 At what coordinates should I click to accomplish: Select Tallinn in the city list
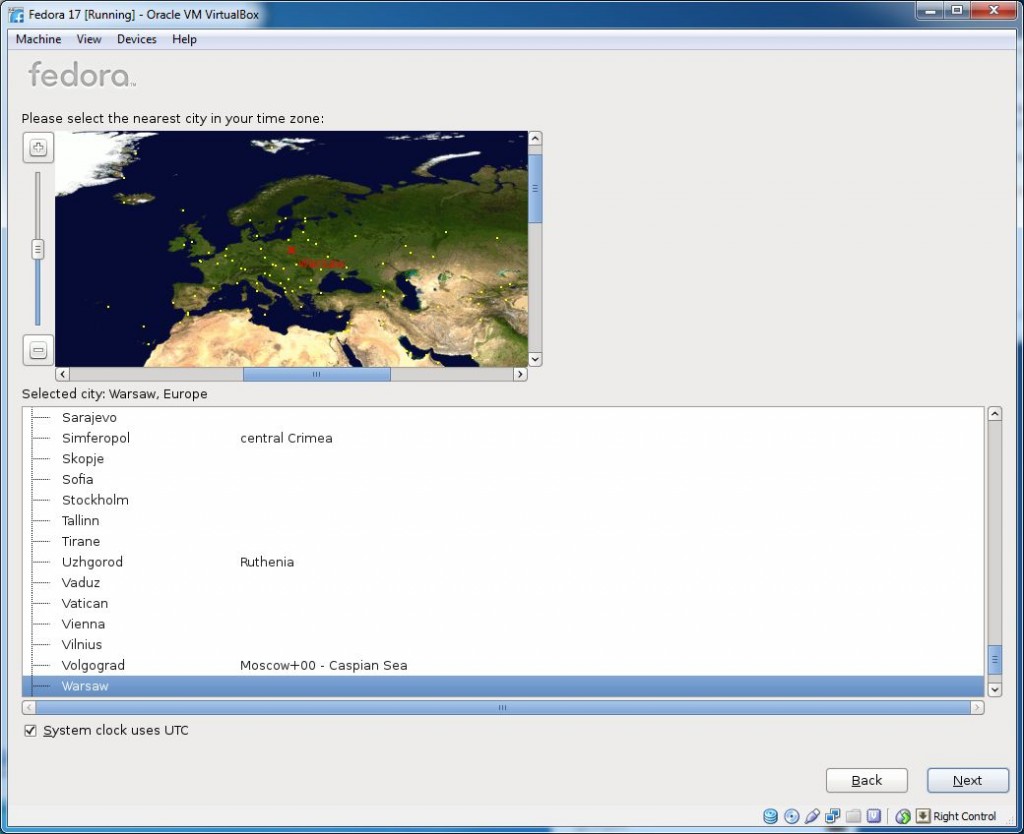pyautogui.click(x=503, y=521)
